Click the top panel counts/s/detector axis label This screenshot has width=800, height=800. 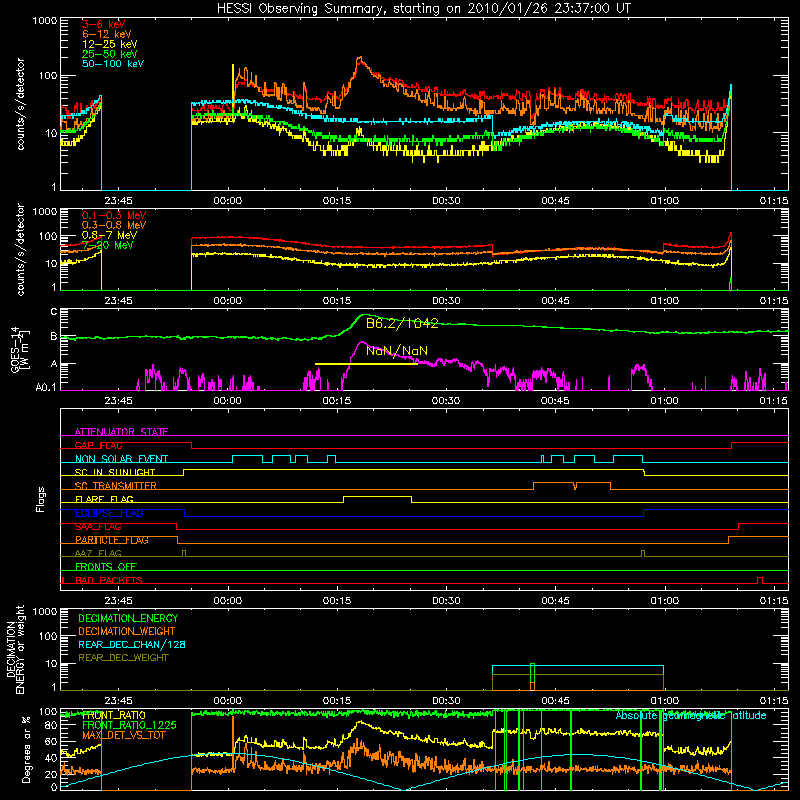(20, 104)
